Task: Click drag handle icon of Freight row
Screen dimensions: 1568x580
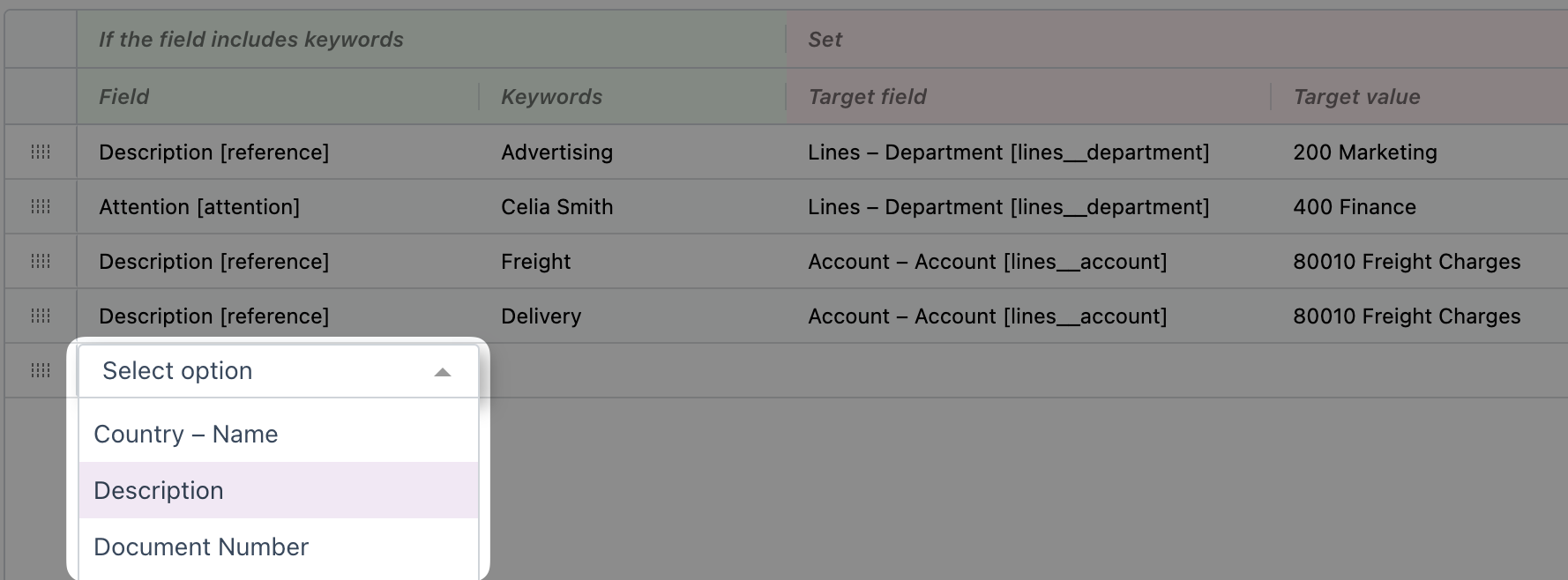Action: click(x=41, y=262)
